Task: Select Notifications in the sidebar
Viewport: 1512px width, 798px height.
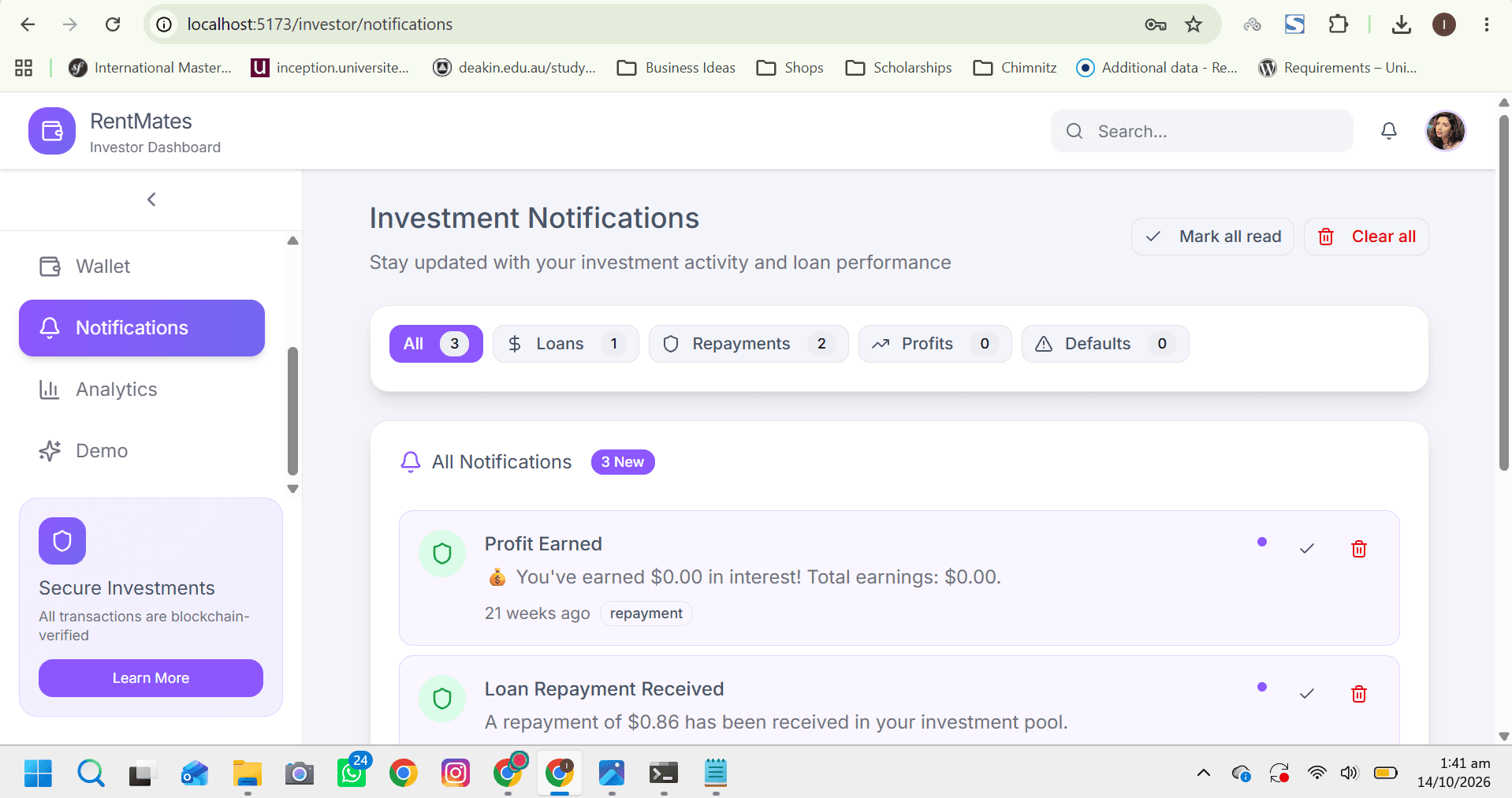Action: 142,328
